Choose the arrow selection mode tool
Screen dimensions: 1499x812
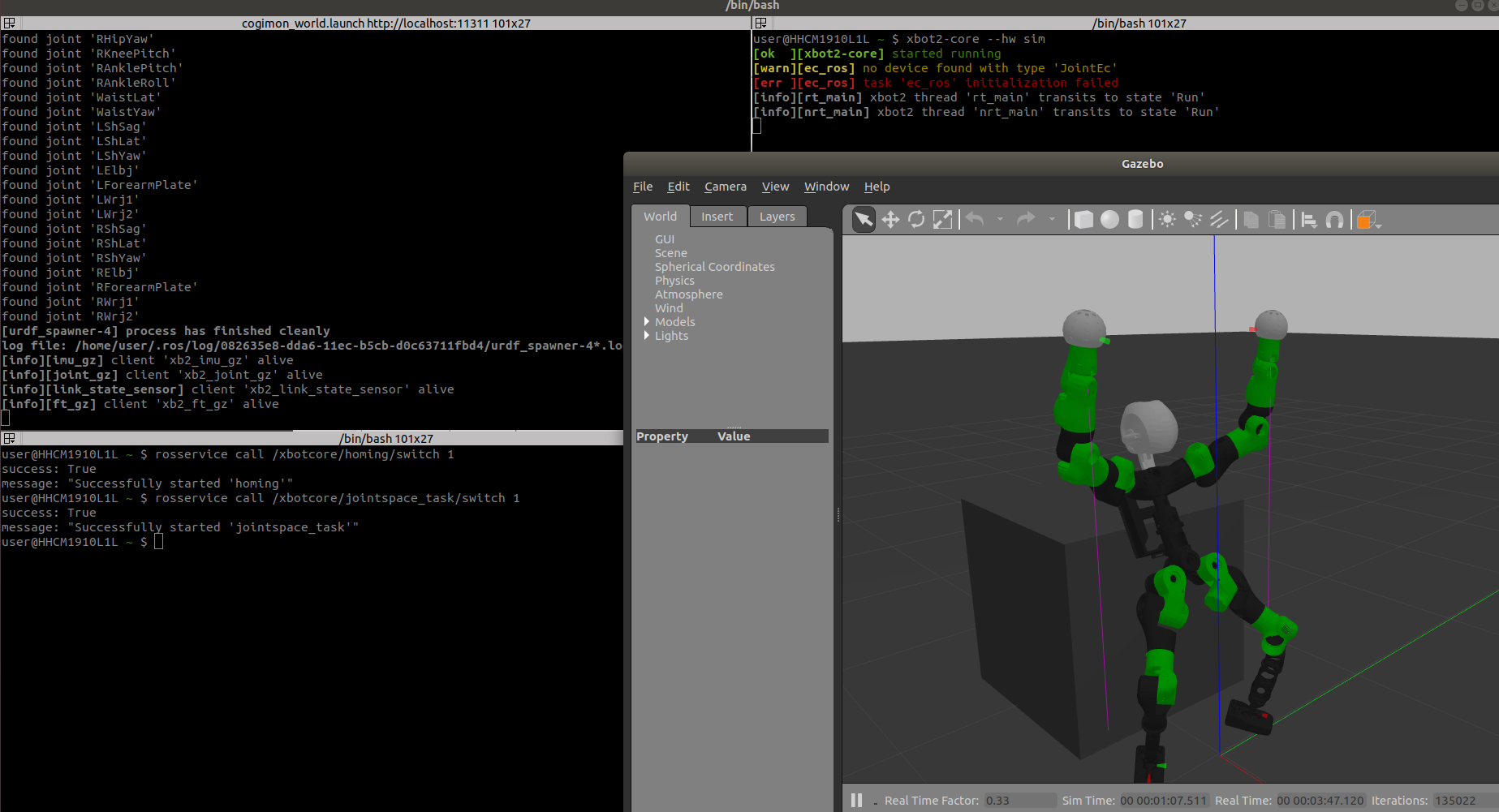pos(864,220)
